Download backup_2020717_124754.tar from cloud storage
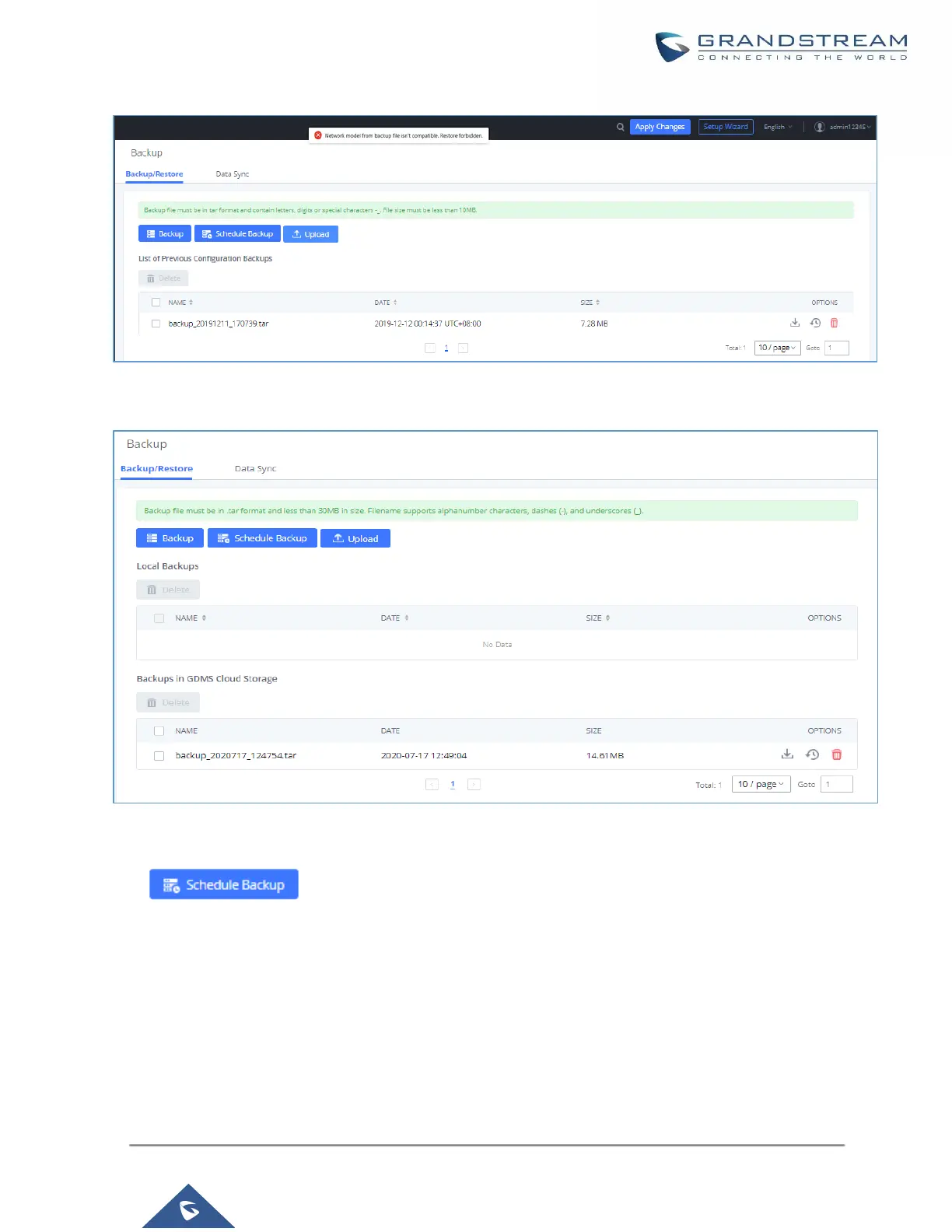 [787, 754]
